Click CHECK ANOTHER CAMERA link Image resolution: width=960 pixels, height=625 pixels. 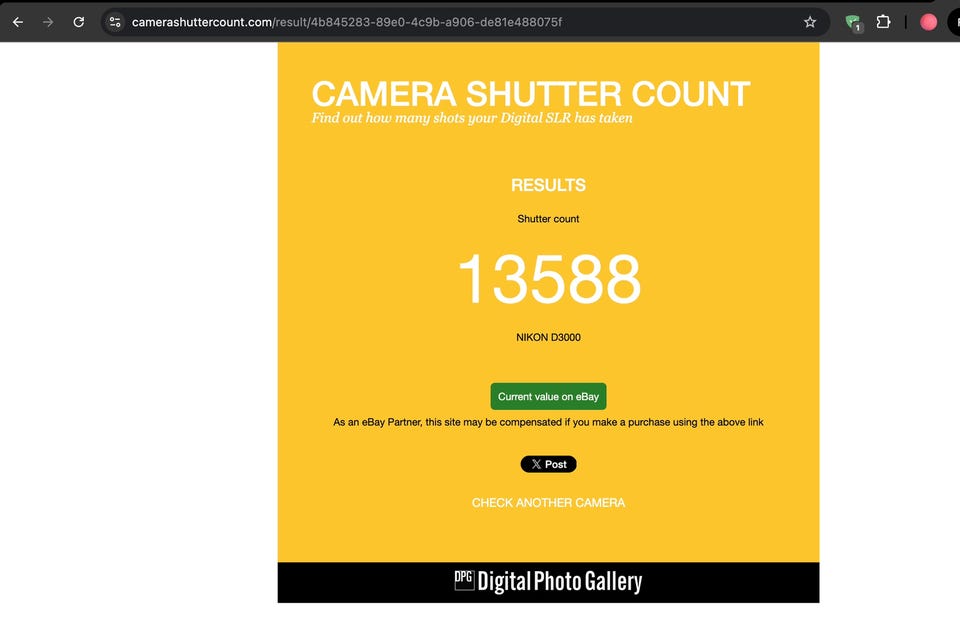click(548, 503)
